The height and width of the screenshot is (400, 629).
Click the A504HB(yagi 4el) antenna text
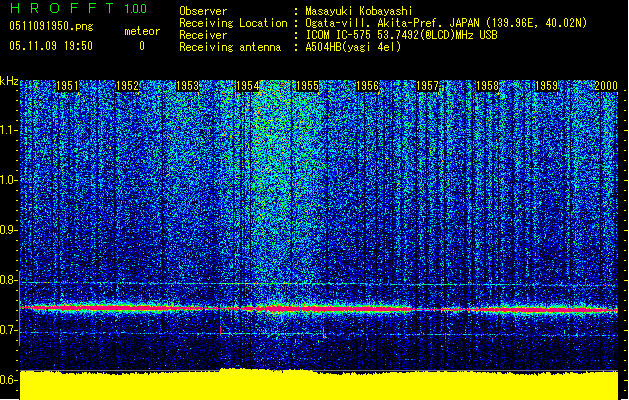click(x=353, y=47)
